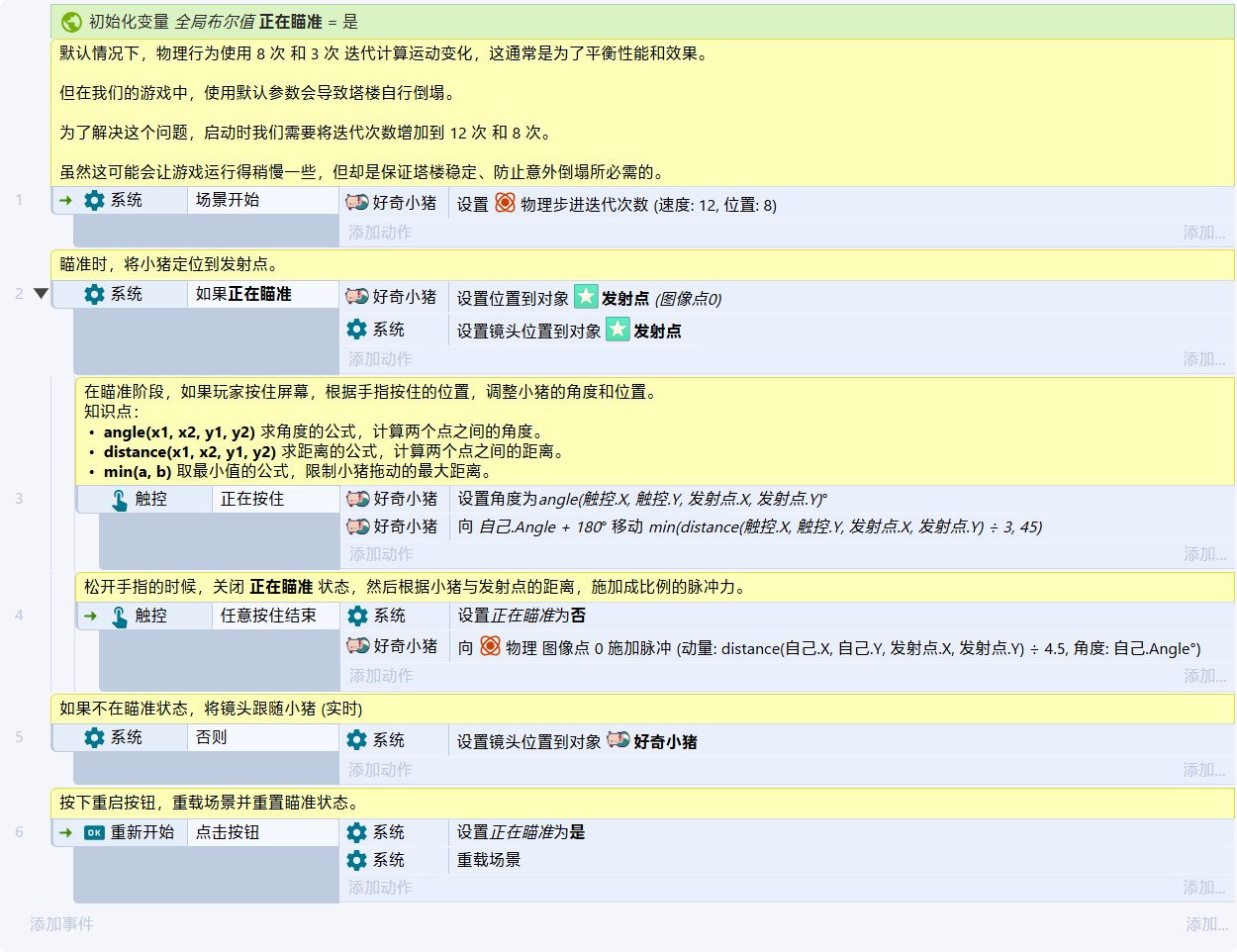Select the 初始化变量 全局布尔值 正在瞄准 row
Image resolution: width=1237 pixels, height=952 pixels.
[643, 22]
